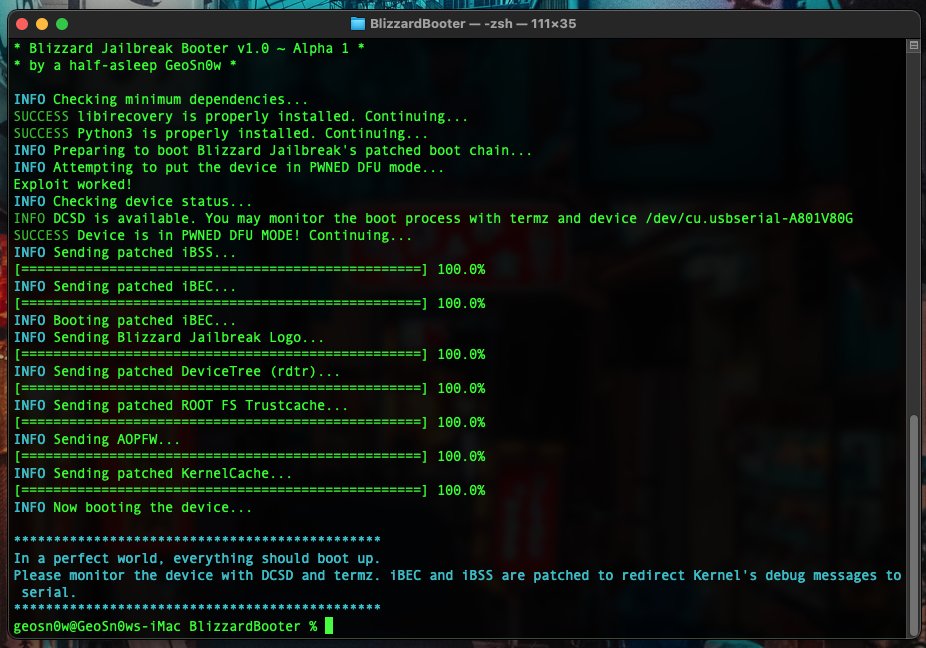The image size is (926, 648).
Task: Click the progress bar under 'Sending patched iBEC'
Action: [x=220, y=304]
